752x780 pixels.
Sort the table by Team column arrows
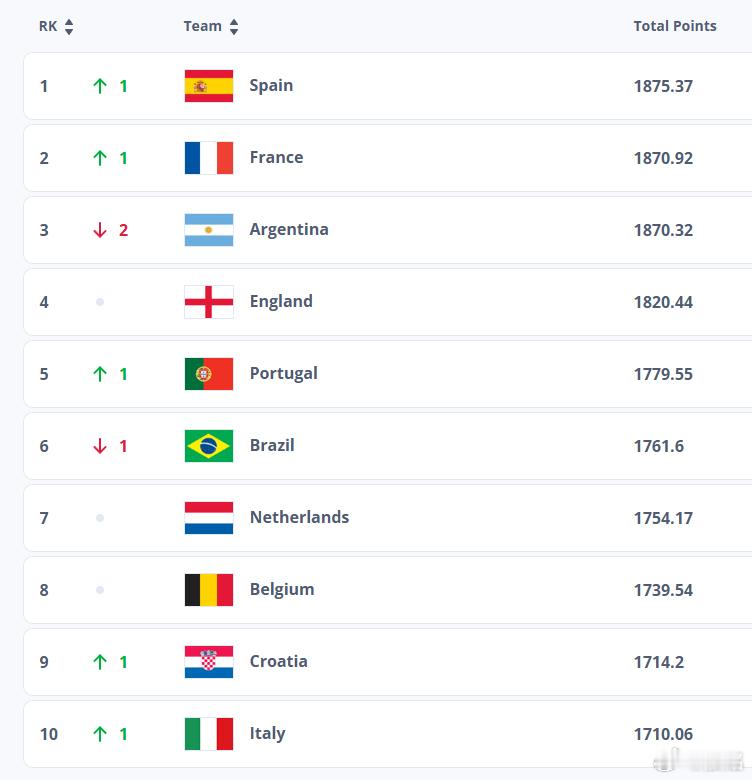pos(234,27)
